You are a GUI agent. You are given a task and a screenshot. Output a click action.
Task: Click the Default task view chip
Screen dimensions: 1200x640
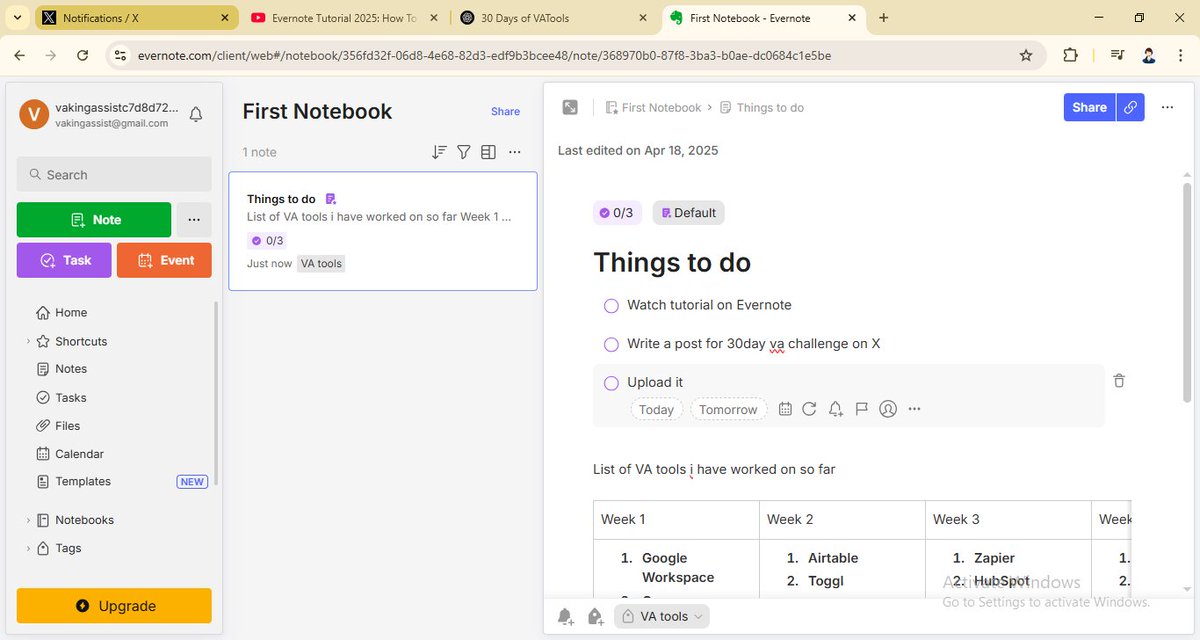pos(688,212)
